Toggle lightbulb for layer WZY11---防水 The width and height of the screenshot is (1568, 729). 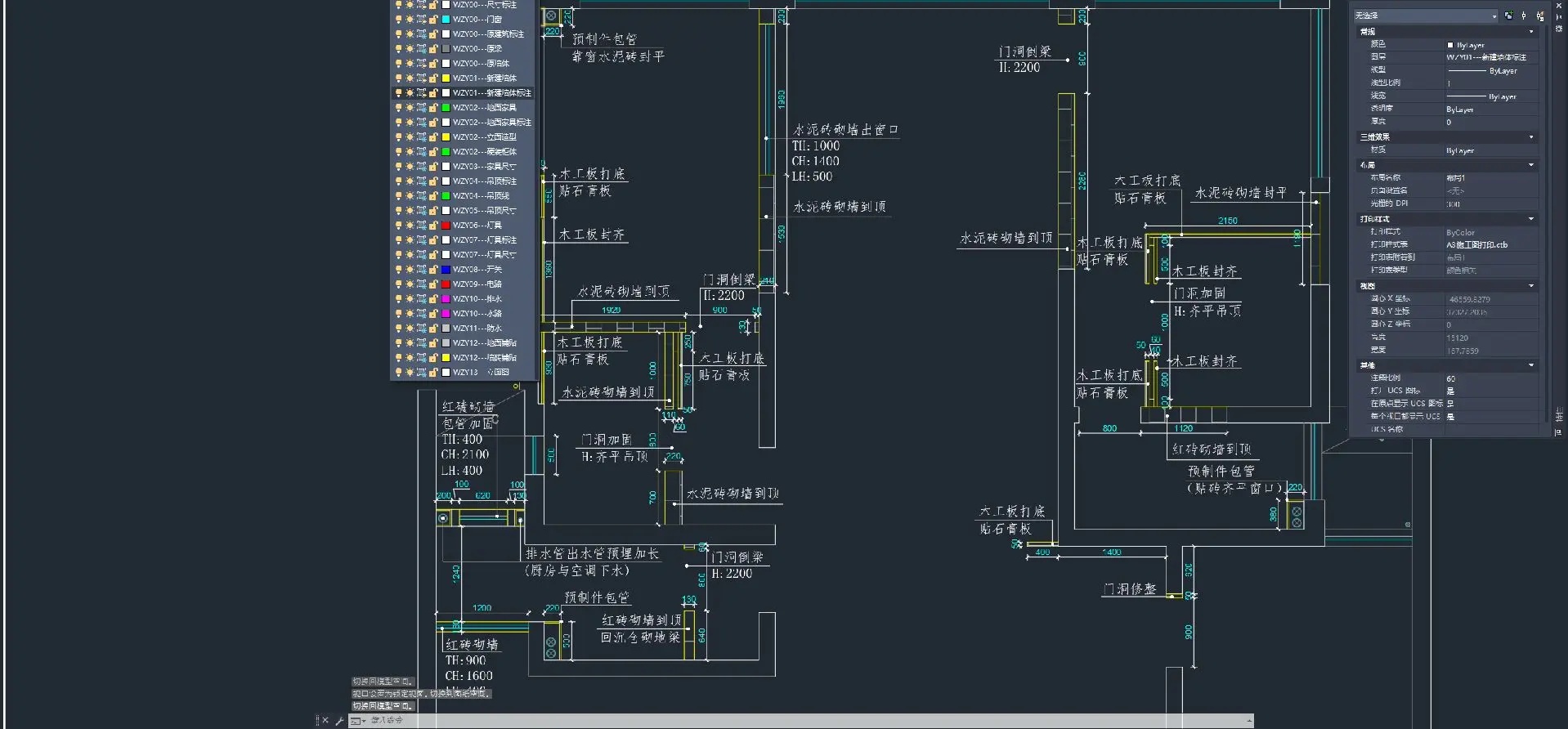(x=399, y=329)
